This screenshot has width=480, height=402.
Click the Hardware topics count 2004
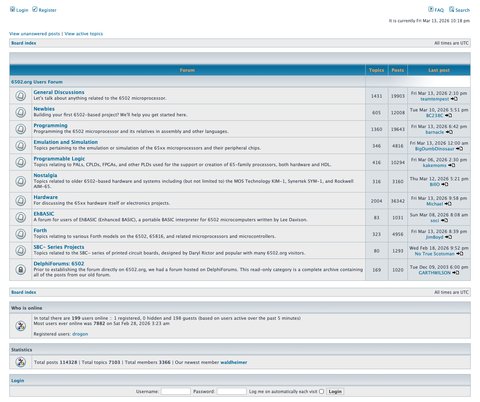[x=377, y=201]
